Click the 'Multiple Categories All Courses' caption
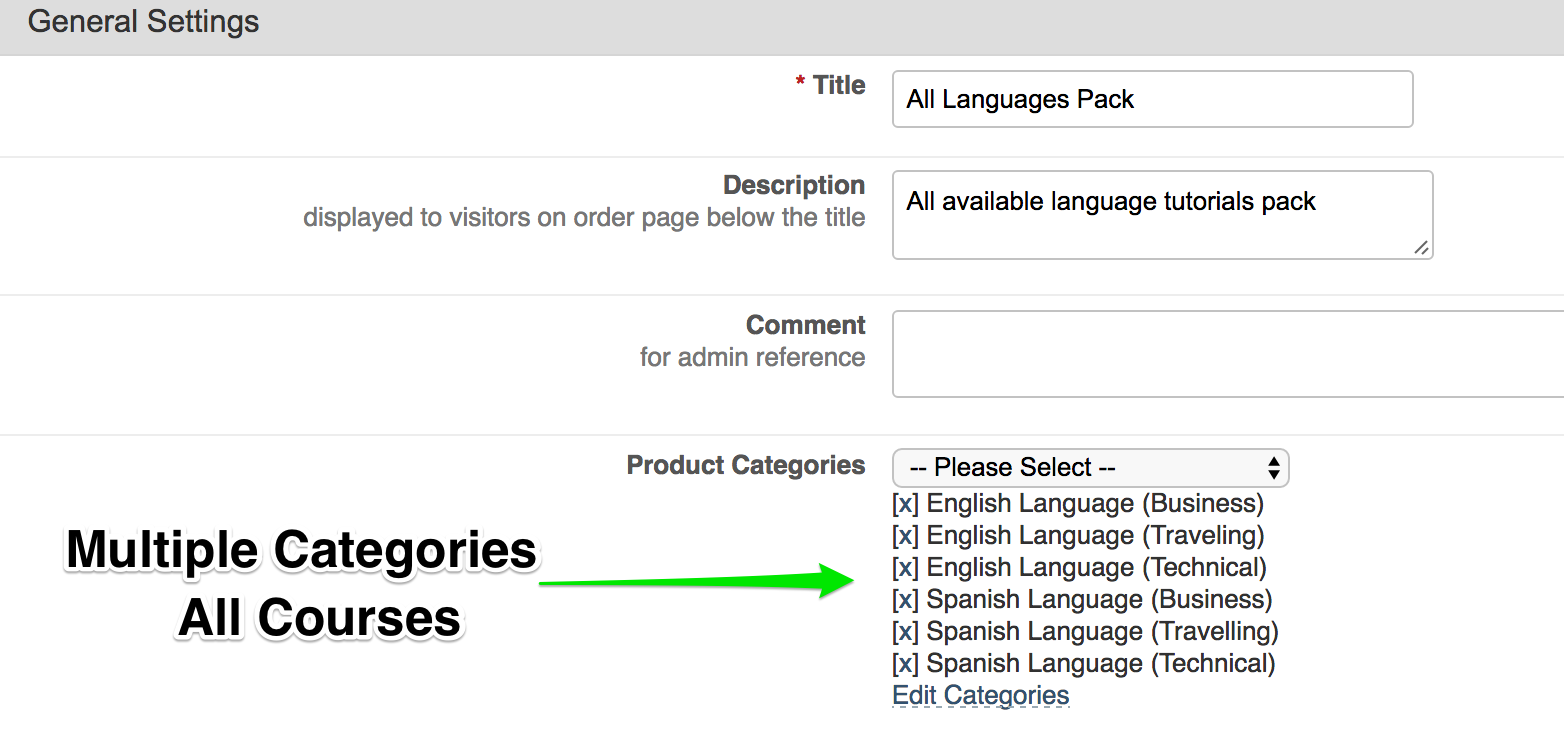1564x738 pixels. pyautogui.click(x=302, y=584)
